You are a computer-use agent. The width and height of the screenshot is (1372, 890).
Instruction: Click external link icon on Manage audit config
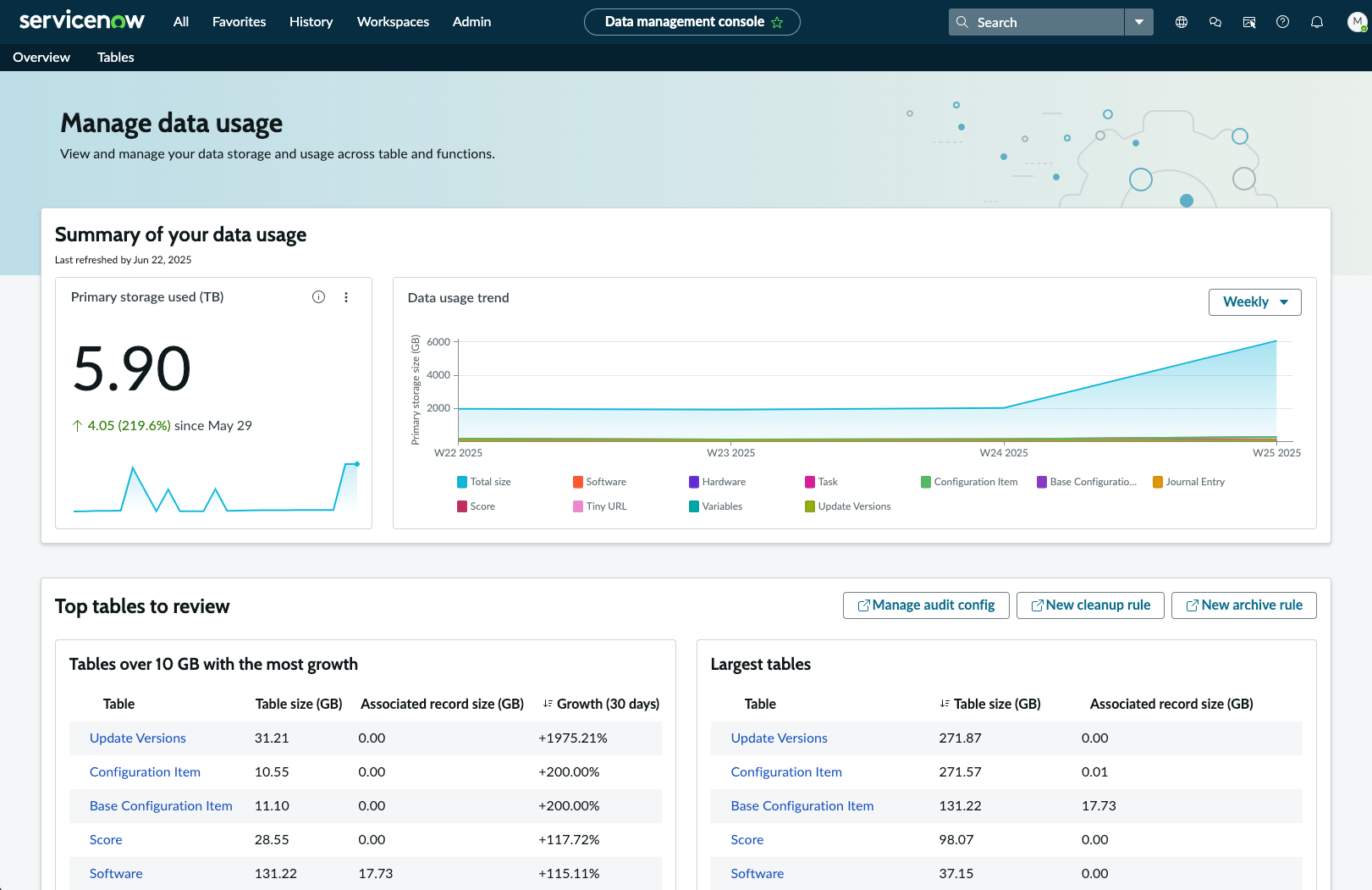click(864, 605)
